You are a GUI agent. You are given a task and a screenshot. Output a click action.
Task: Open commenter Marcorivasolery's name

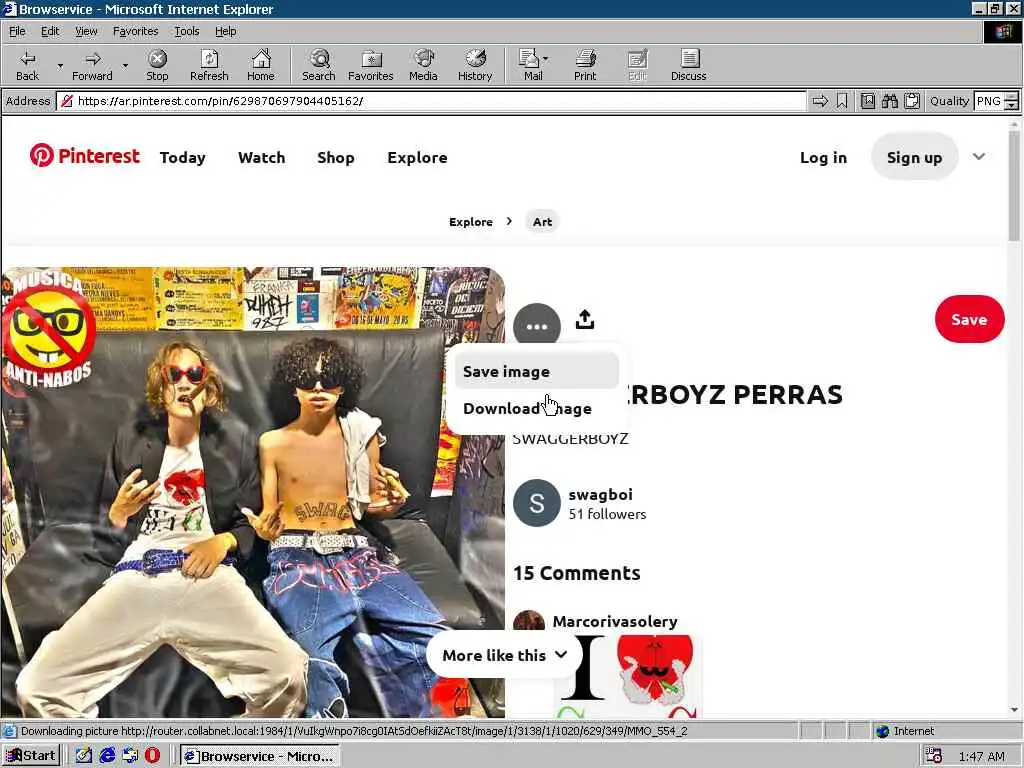point(615,621)
